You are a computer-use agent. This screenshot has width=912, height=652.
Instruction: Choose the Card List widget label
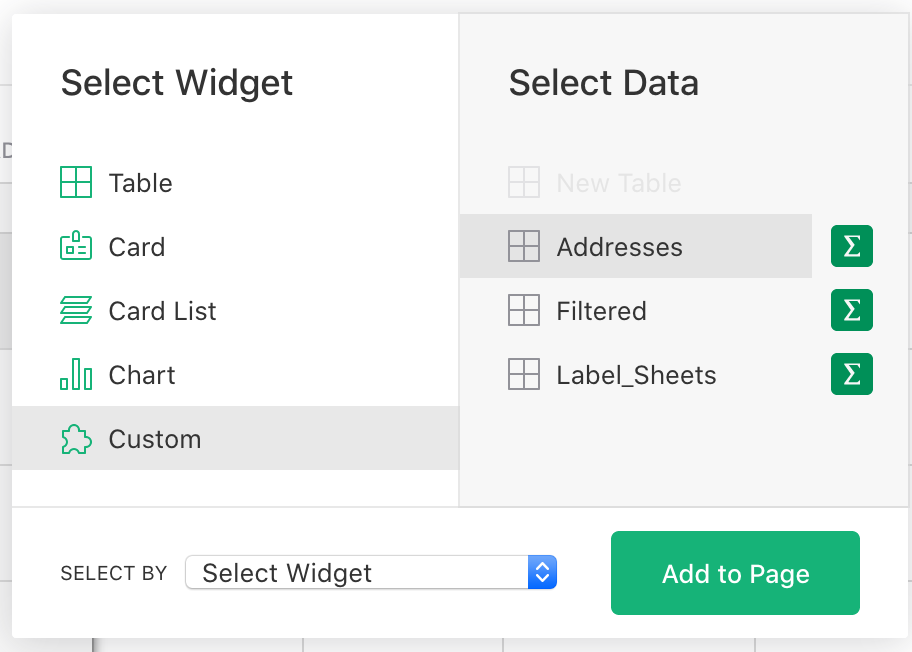[162, 311]
